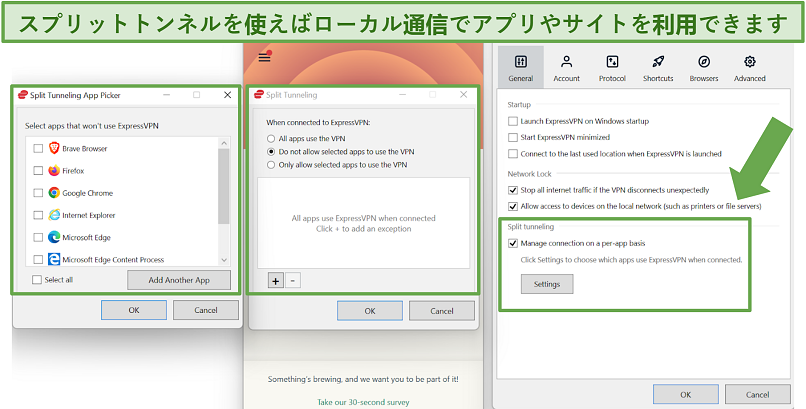Switch to the Protocol tab
This screenshot has height=409, width=806.
click(611, 68)
